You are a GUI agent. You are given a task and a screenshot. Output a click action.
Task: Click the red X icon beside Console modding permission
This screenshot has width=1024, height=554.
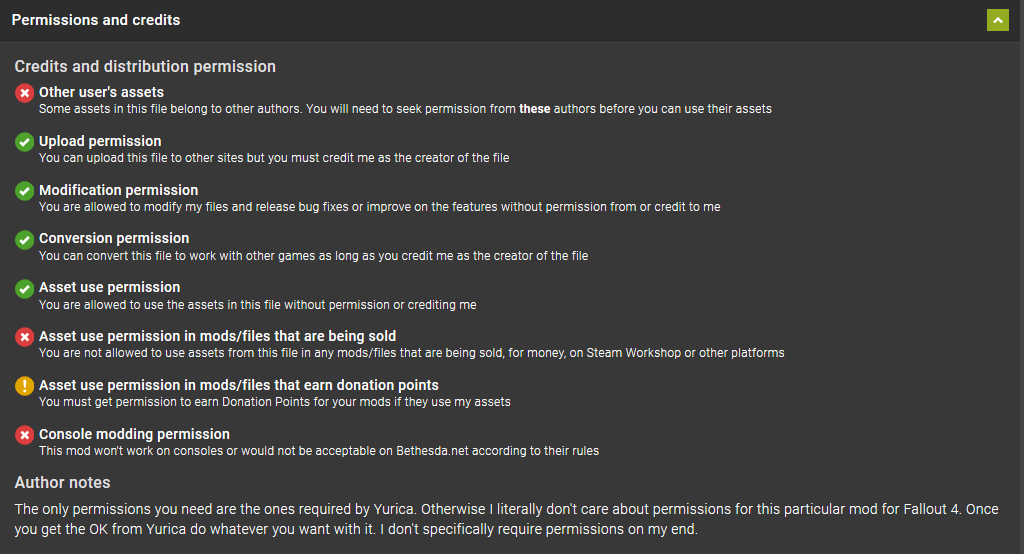point(25,435)
